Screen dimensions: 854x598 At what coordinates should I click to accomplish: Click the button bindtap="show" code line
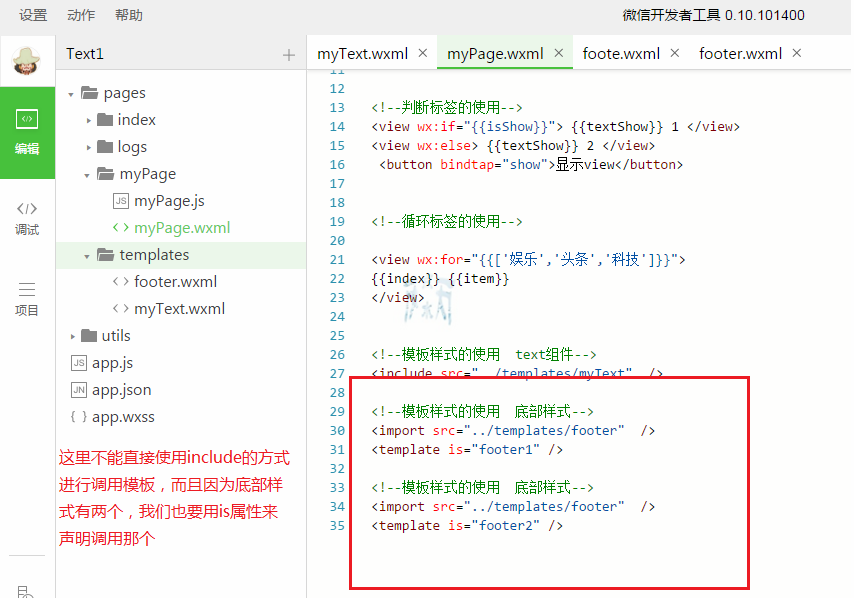(531, 164)
